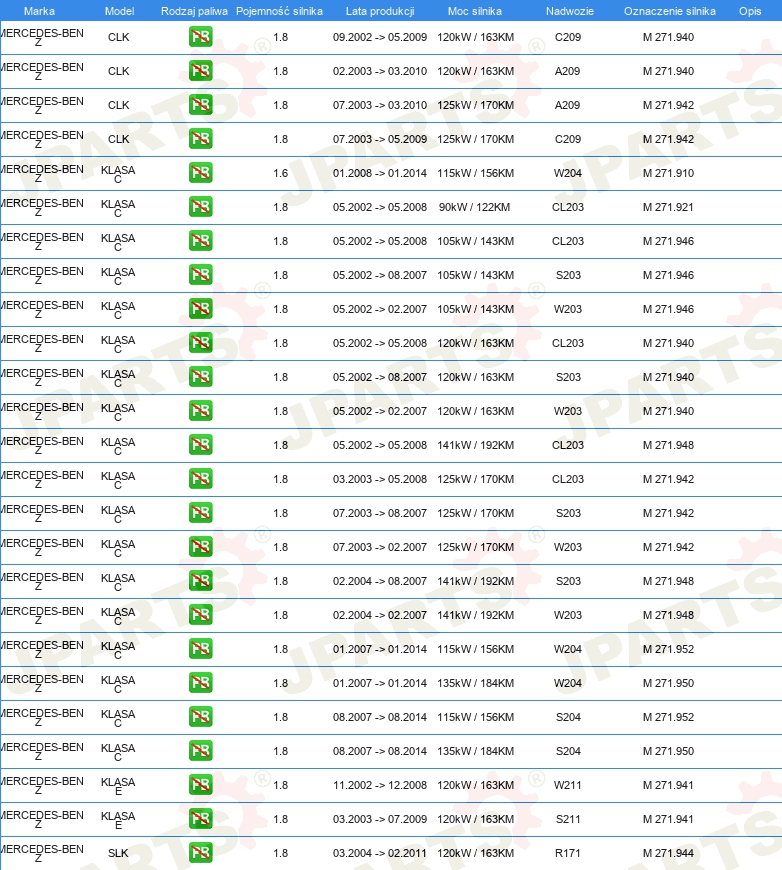This screenshot has width=782, height=870.
Task: Click the fuel icon in the CLK A209 125kW row
Action: pyautogui.click(x=200, y=105)
